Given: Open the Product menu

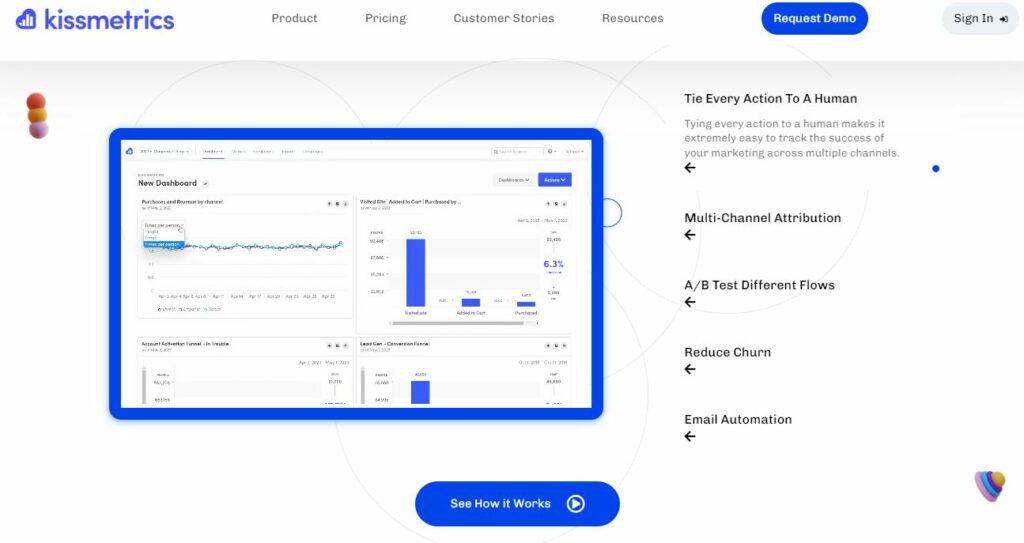Looking at the screenshot, I should tap(294, 18).
